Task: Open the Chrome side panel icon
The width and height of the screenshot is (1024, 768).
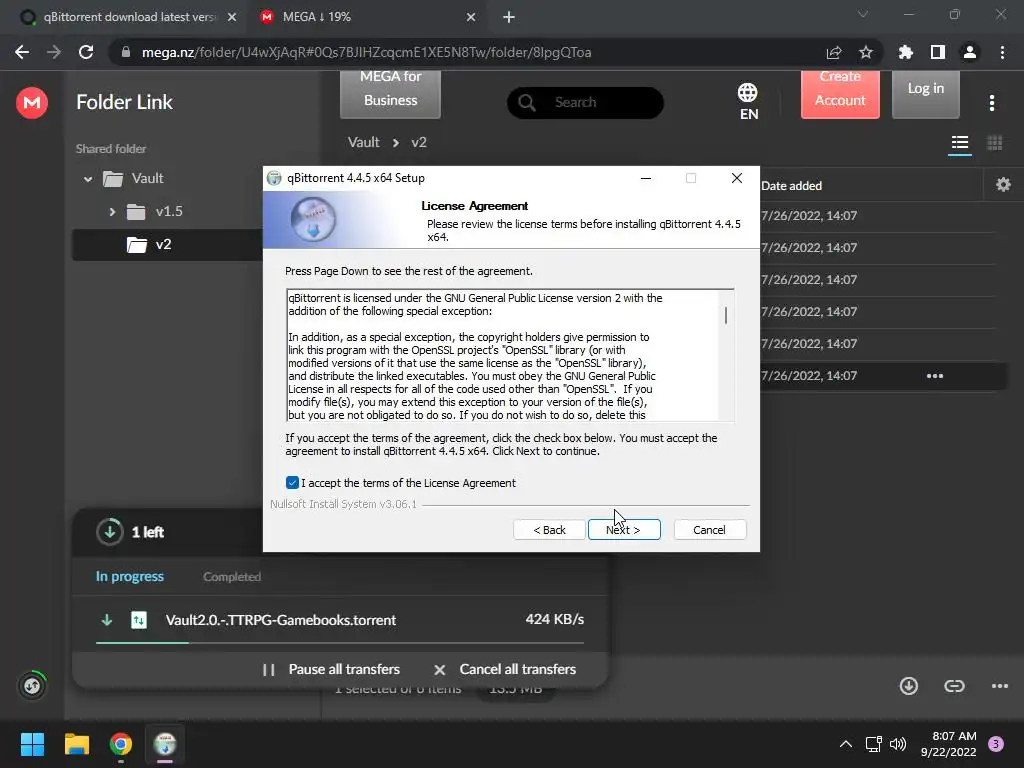Action: (x=937, y=52)
